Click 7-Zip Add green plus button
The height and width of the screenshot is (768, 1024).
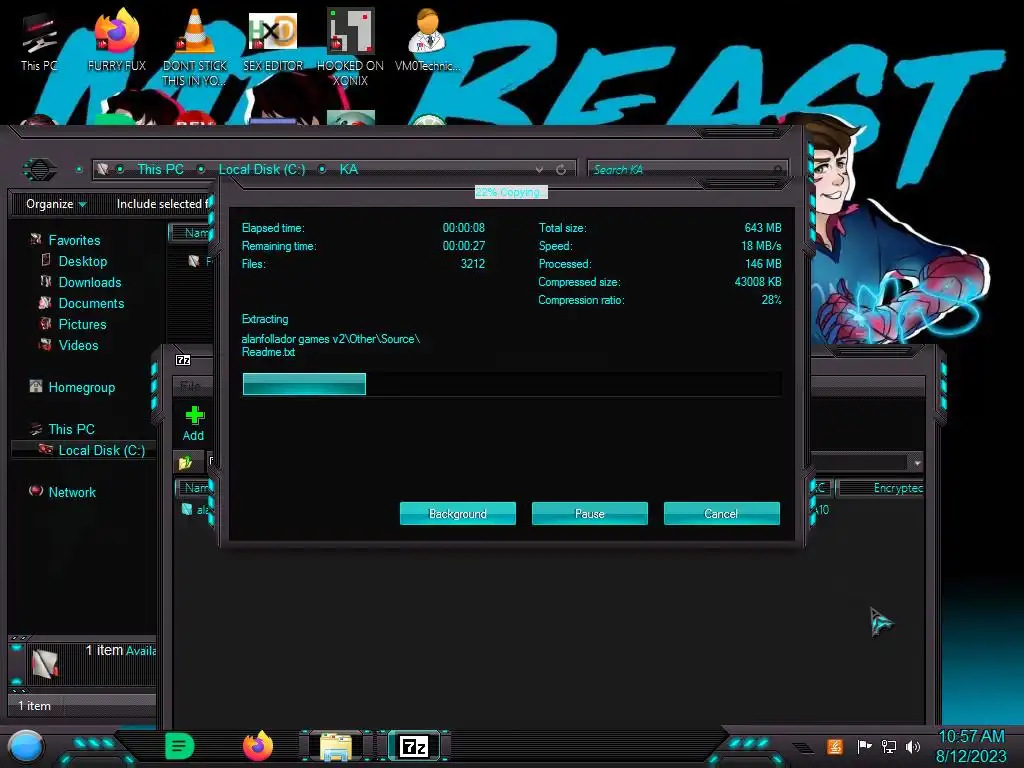pyautogui.click(x=193, y=423)
